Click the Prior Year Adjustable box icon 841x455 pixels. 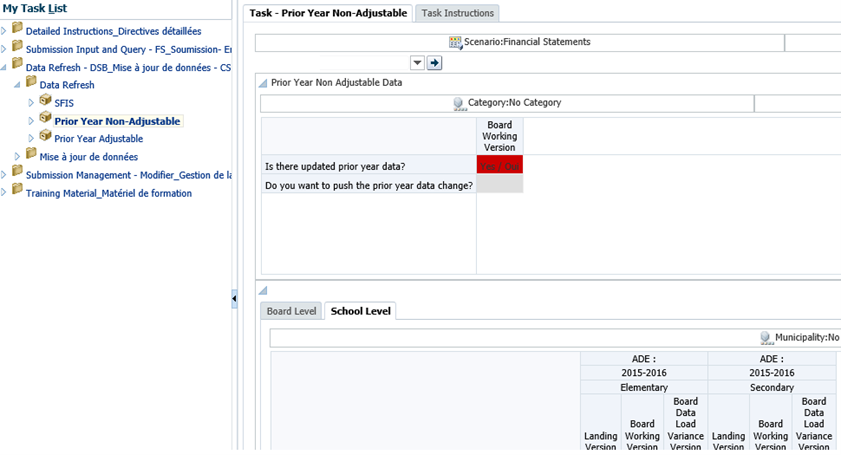click(x=46, y=135)
